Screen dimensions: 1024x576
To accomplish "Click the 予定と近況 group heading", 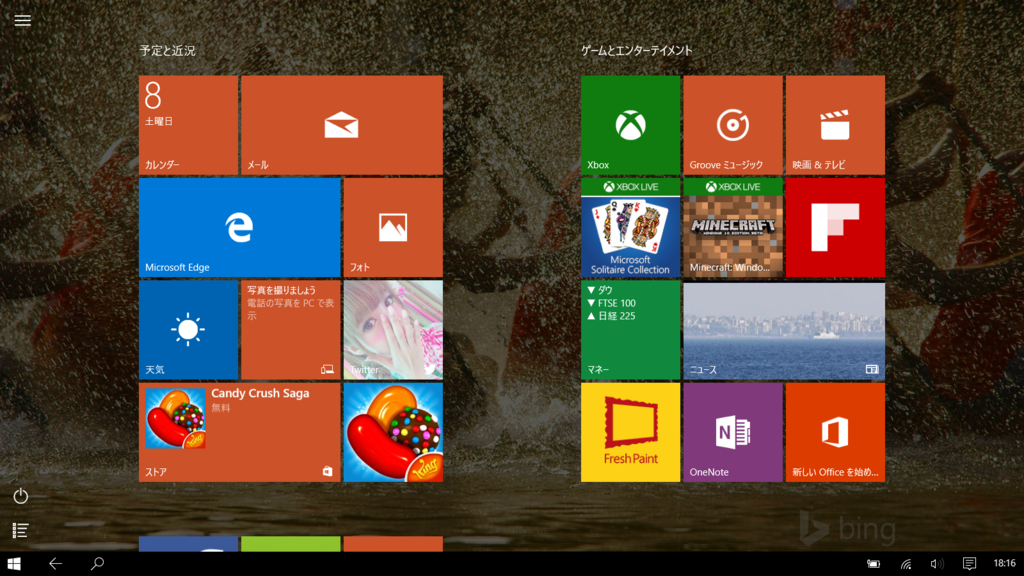I will tap(167, 50).
